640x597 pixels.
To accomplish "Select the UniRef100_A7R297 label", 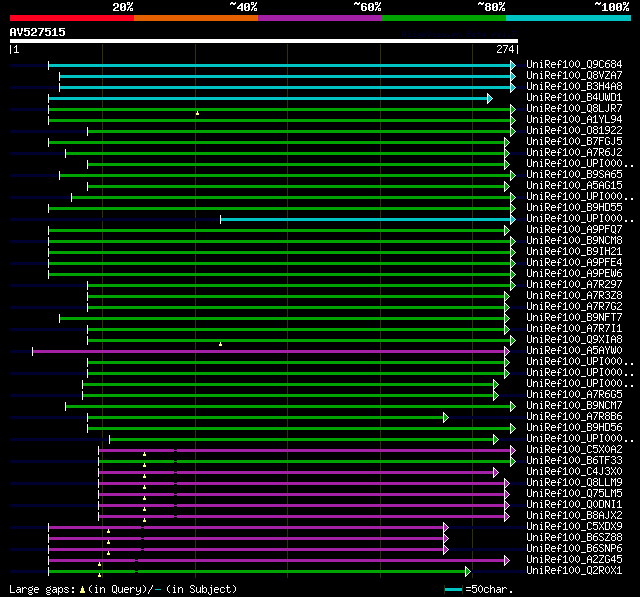I will pyautogui.click(x=574, y=285).
